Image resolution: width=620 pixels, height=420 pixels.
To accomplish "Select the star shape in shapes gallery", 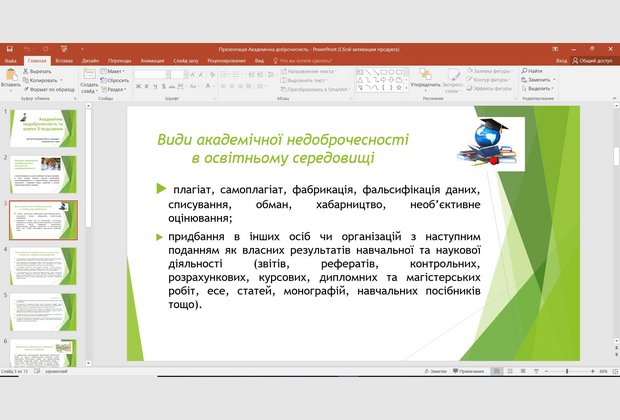I will [399, 88].
